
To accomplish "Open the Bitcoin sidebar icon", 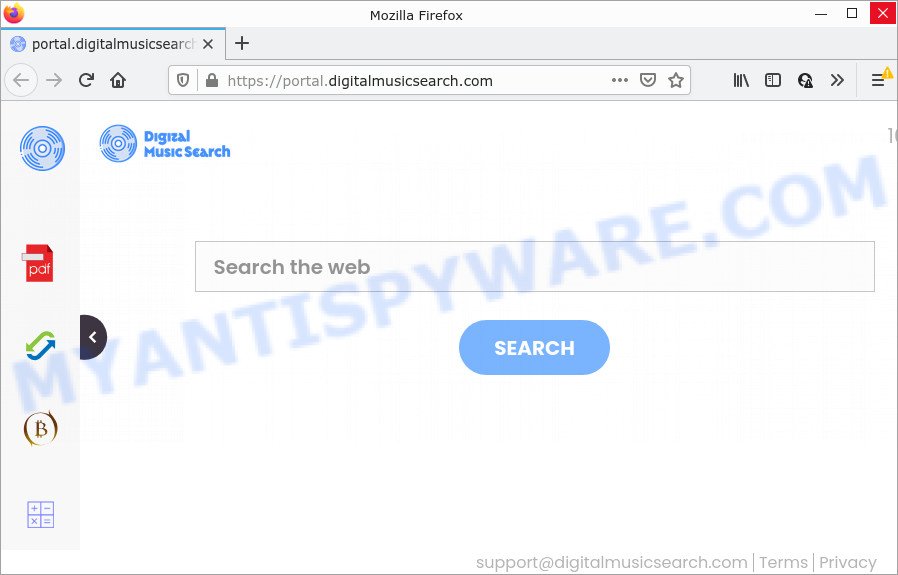I will (41, 428).
